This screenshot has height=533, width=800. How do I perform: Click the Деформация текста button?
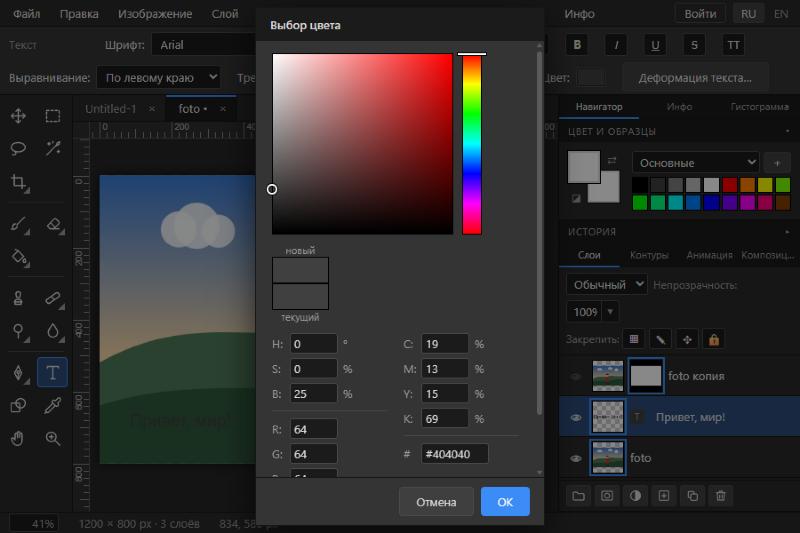pos(695,78)
